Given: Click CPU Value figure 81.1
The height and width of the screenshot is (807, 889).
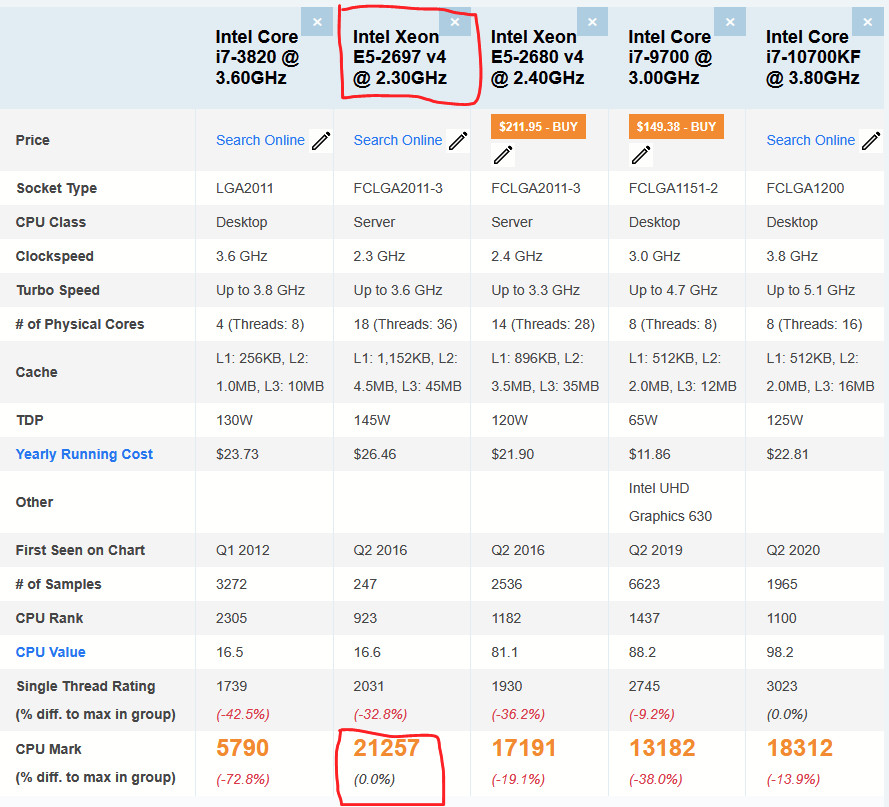Looking at the screenshot, I should click(504, 652).
